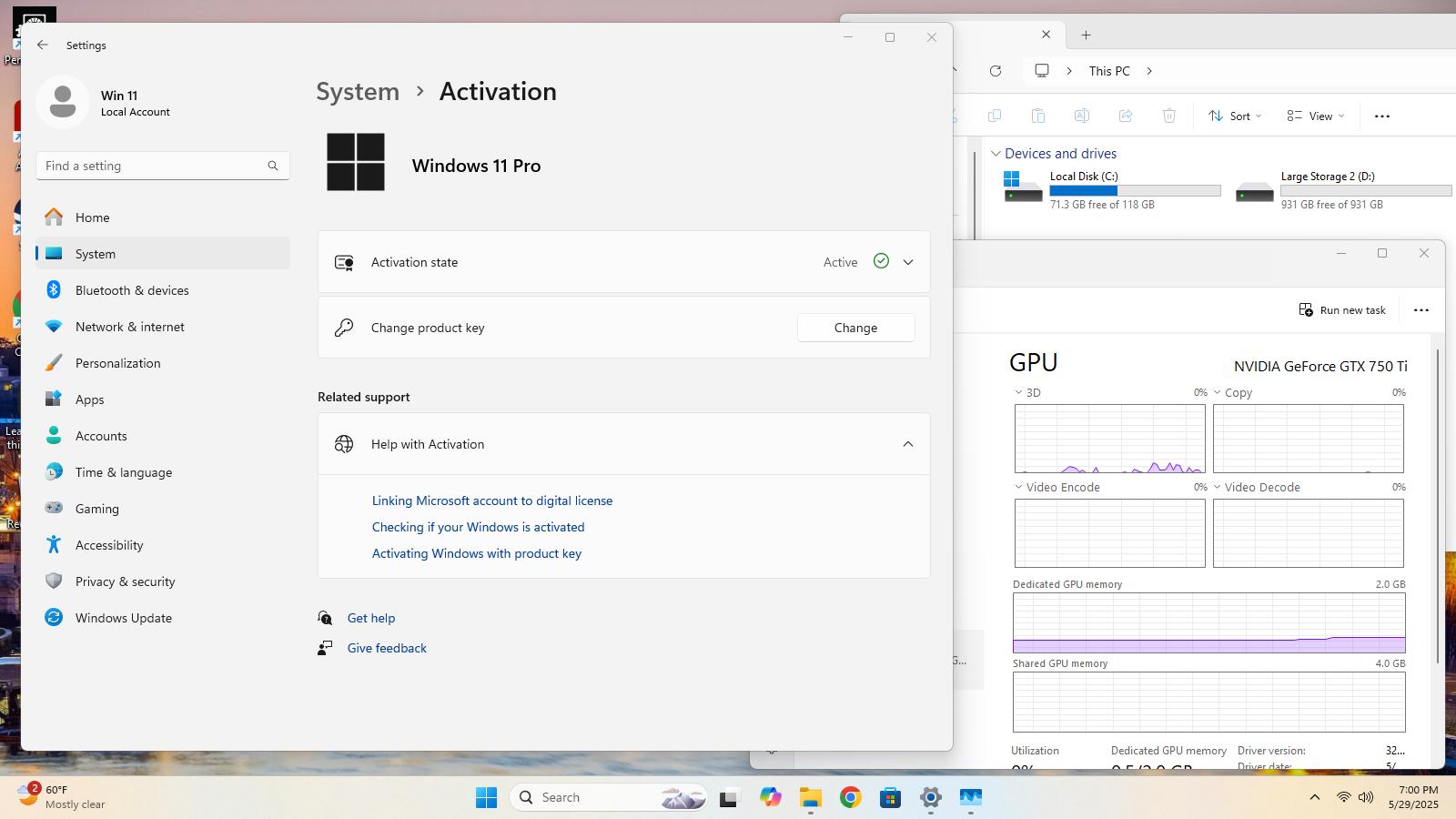Click the Help with Activation globe icon
Viewport: 1456px width, 819px height.
click(344, 444)
